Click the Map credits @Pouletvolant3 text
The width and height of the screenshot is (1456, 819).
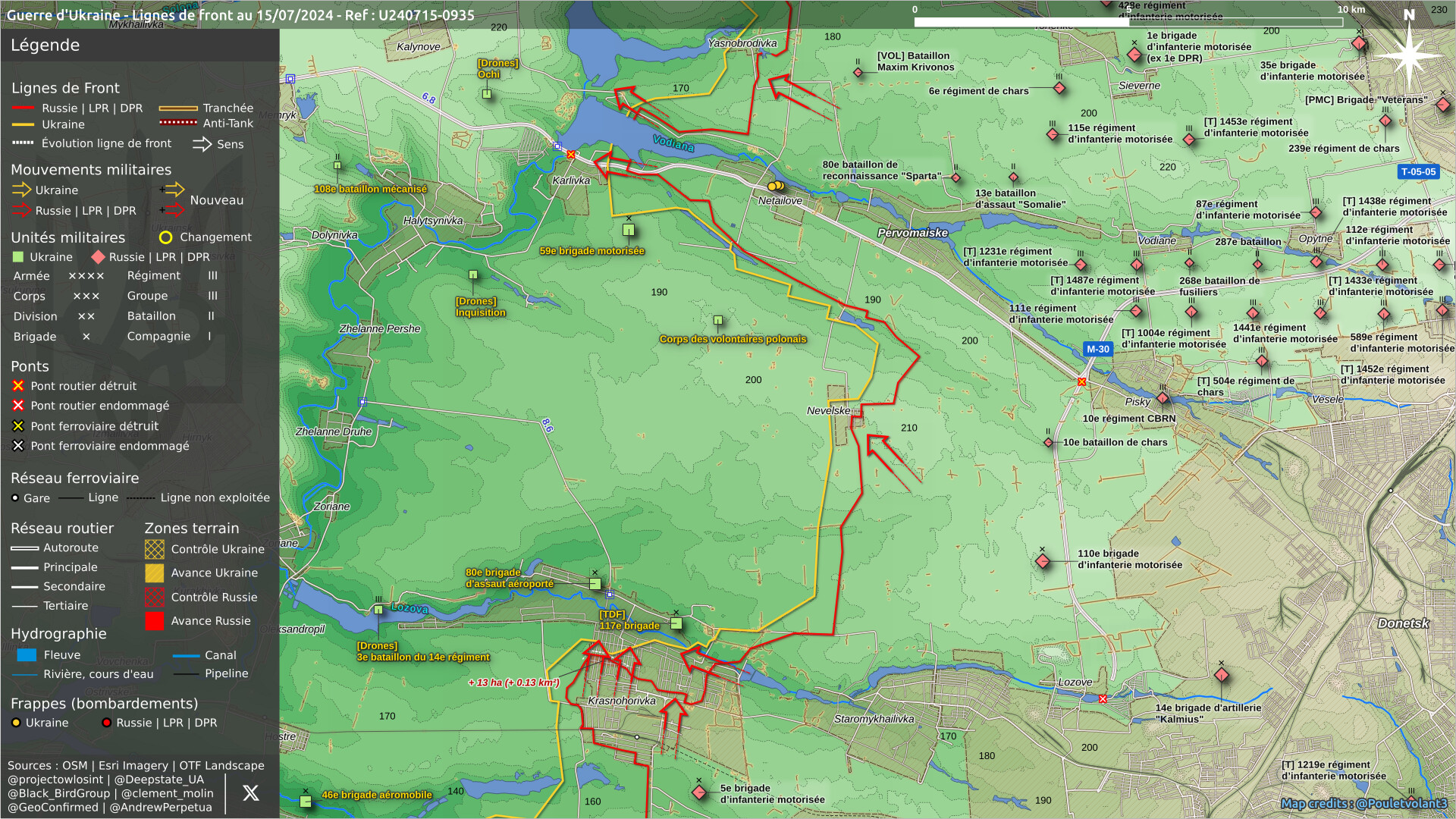coord(1363,804)
